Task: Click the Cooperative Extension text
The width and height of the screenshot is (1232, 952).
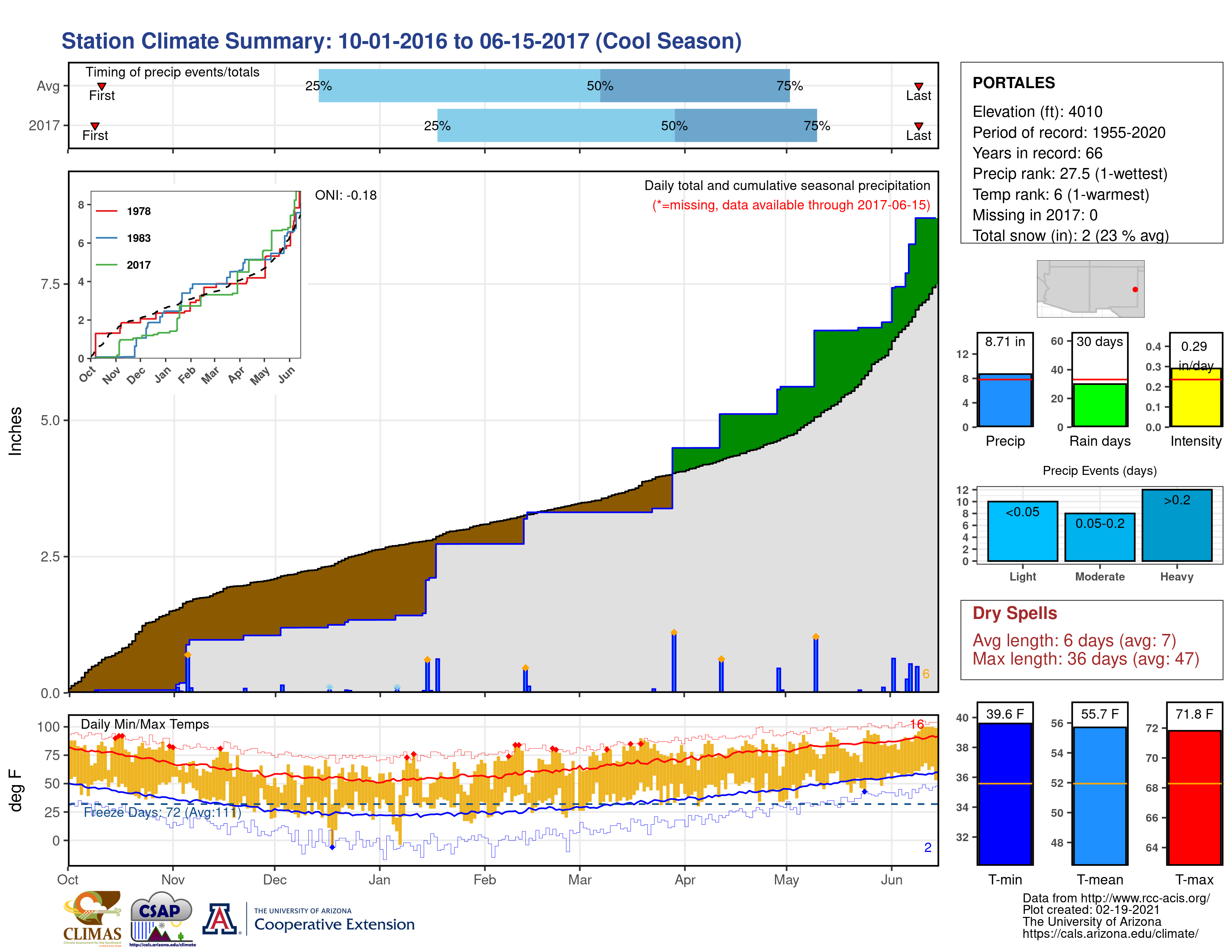Action: pos(334,924)
